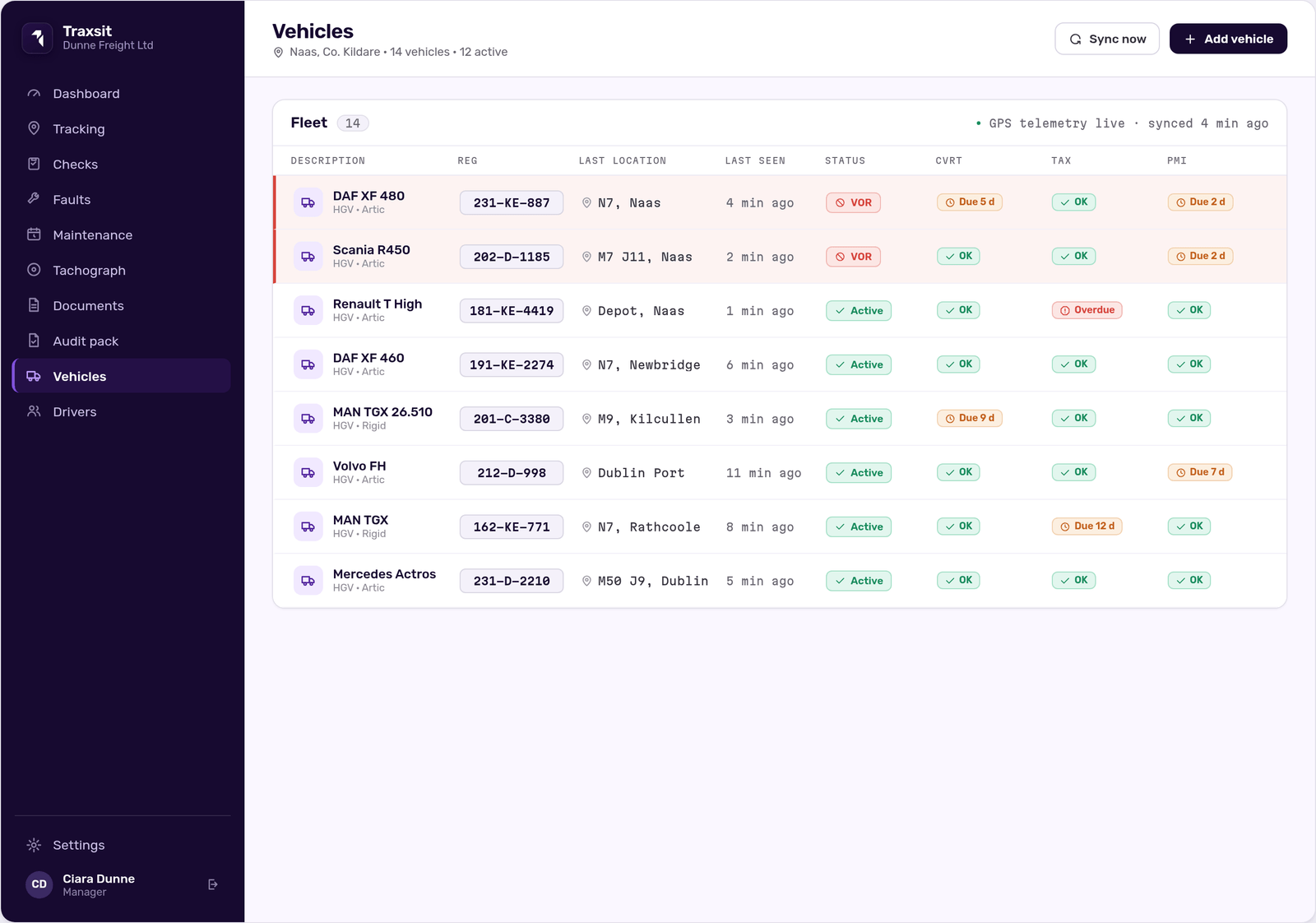Open Settings via the gear icon

[34, 845]
